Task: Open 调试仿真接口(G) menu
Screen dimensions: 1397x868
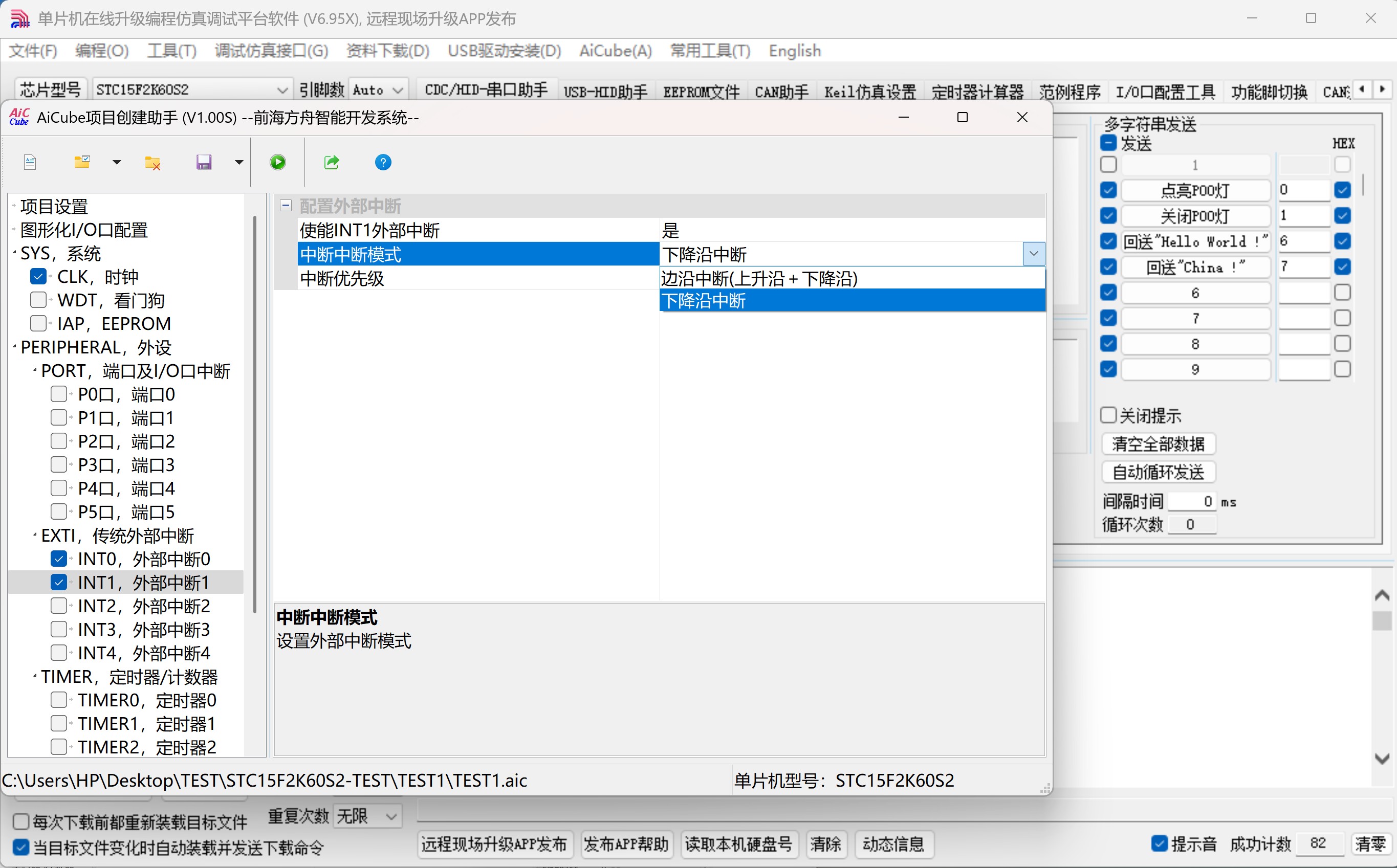Action: [x=271, y=51]
